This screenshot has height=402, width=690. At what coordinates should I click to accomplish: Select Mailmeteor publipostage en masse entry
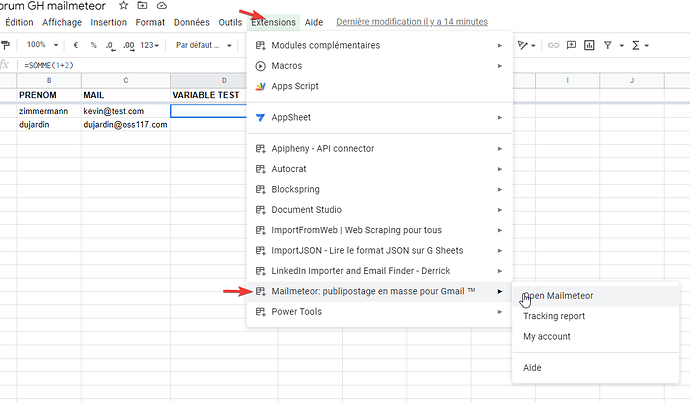(x=379, y=291)
